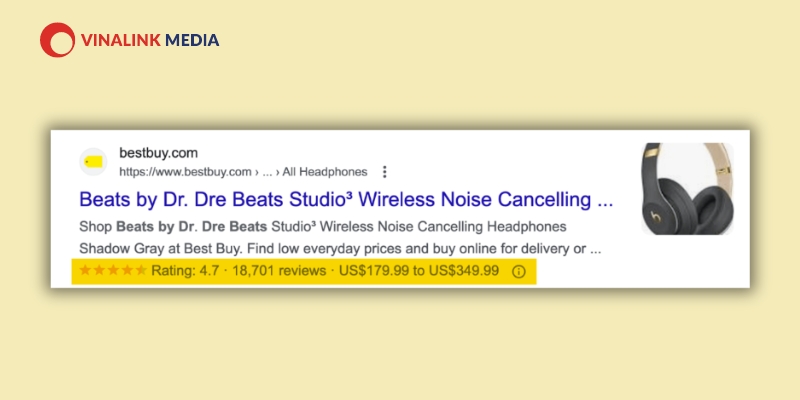Open the three-dot result options menu

(x=385, y=172)
